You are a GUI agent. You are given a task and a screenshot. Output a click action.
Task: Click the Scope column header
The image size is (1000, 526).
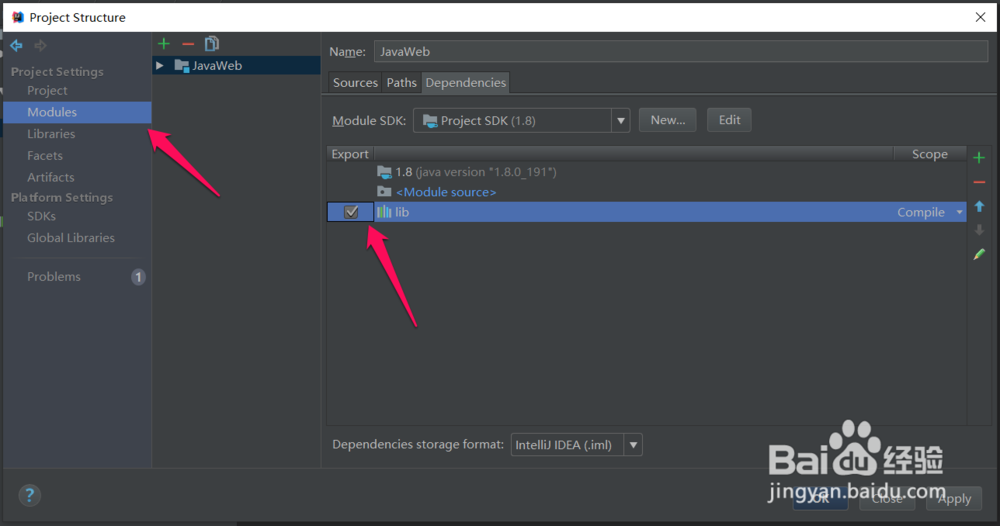[929, 154]
